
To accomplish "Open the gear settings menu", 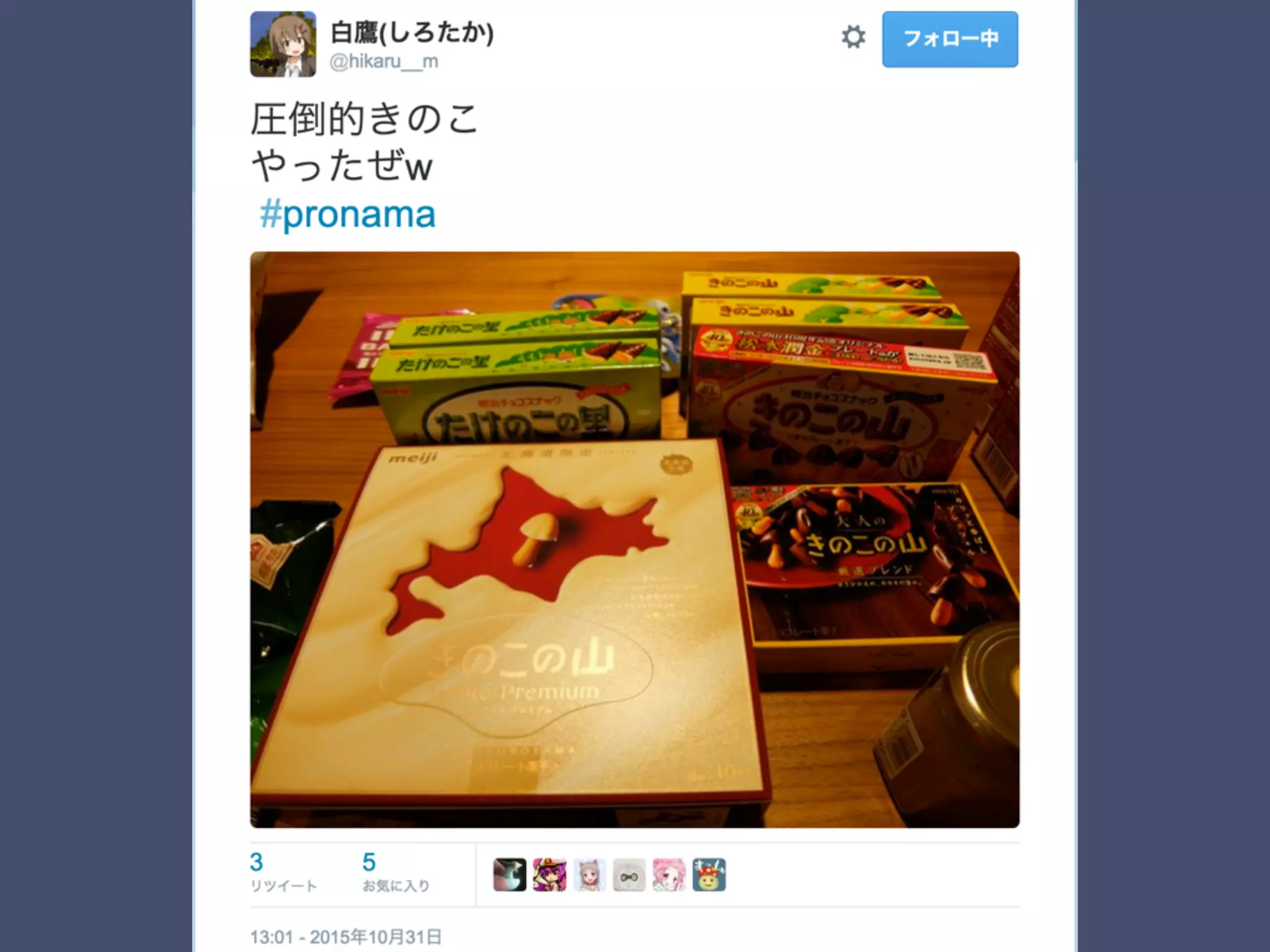I will coord(853,37).
